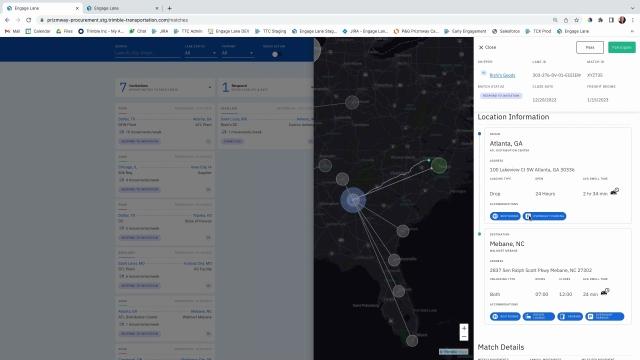Image resolution: width=640 pixels, height=360 pixels.
Task: Open the Dallas, TX invitation card
Action: [164, 125]
